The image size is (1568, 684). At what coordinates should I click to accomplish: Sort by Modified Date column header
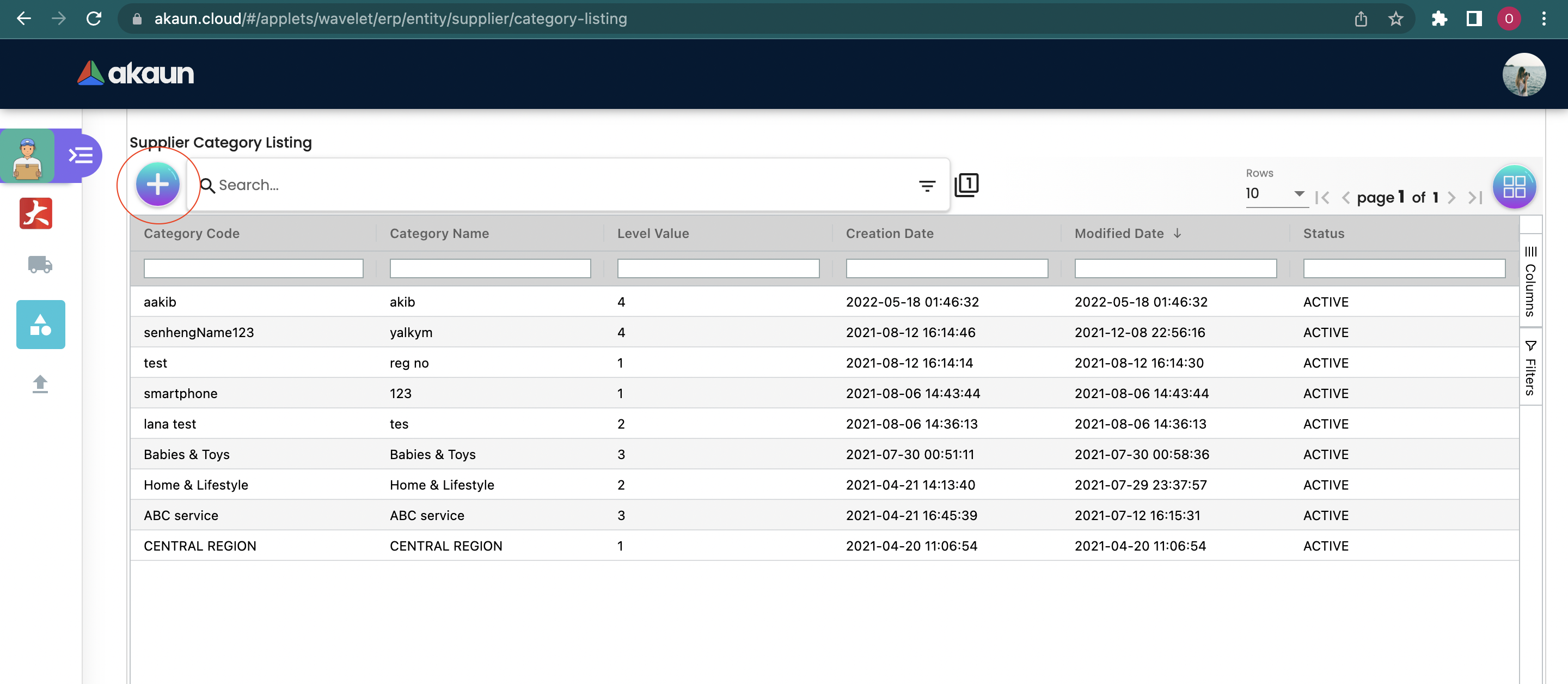point(1119,233)
